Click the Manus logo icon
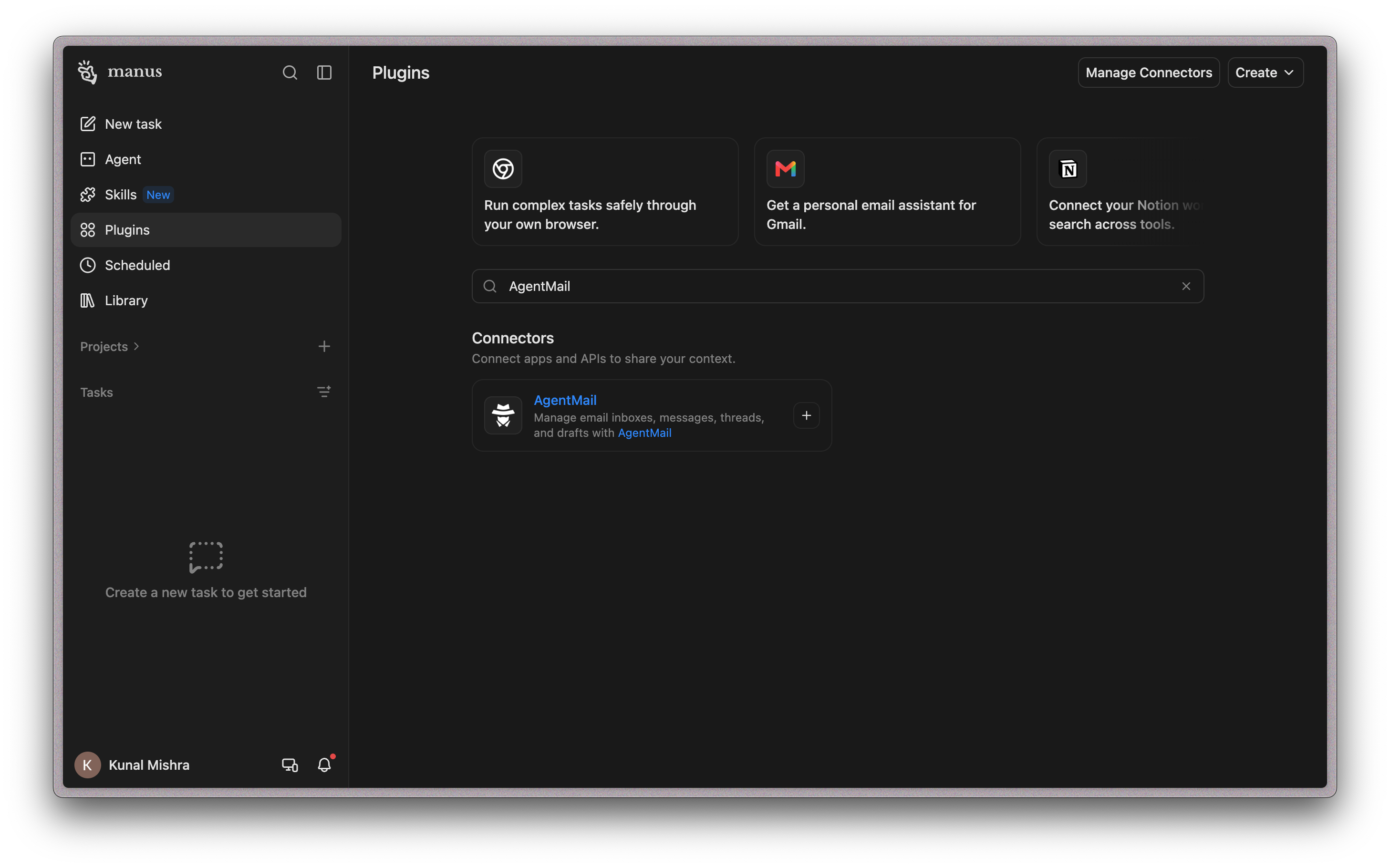This screenshot has width=1390, height=868. tap(87, 72)
